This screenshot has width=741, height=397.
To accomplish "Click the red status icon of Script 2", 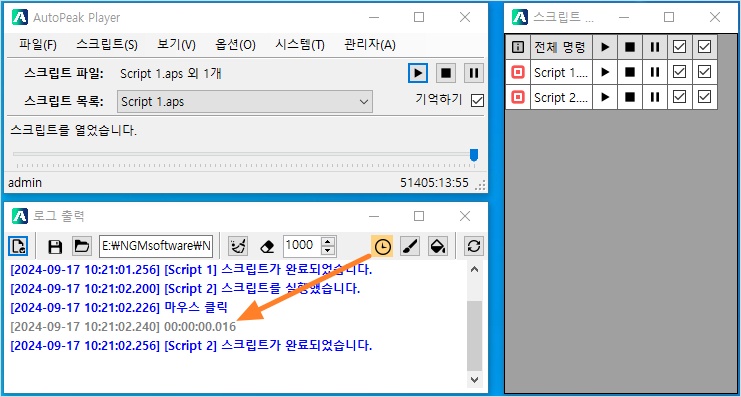I will coord(518,97).
